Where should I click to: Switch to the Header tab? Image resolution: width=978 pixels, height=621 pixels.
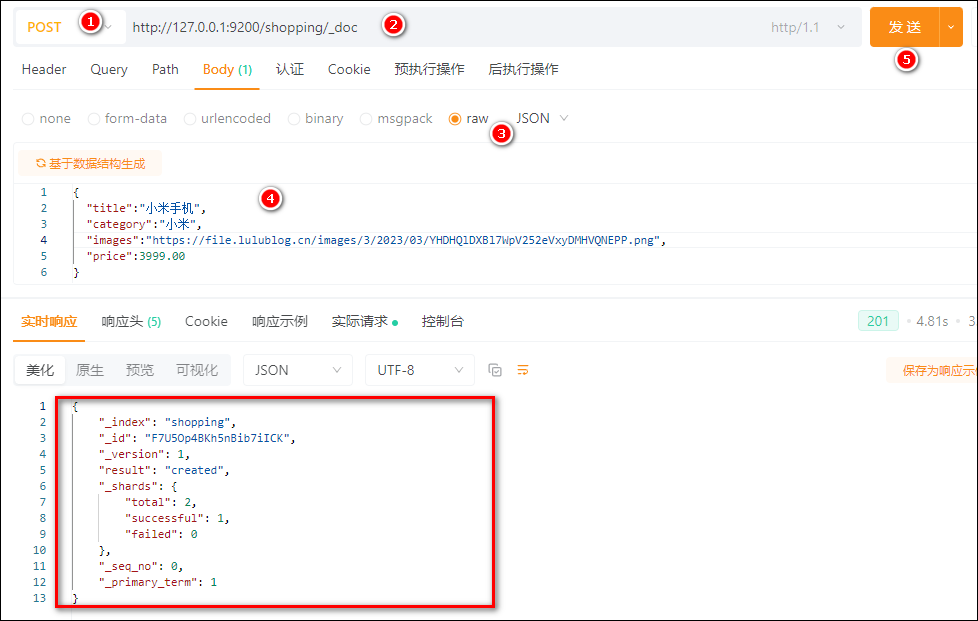click(x=44, y=69)
